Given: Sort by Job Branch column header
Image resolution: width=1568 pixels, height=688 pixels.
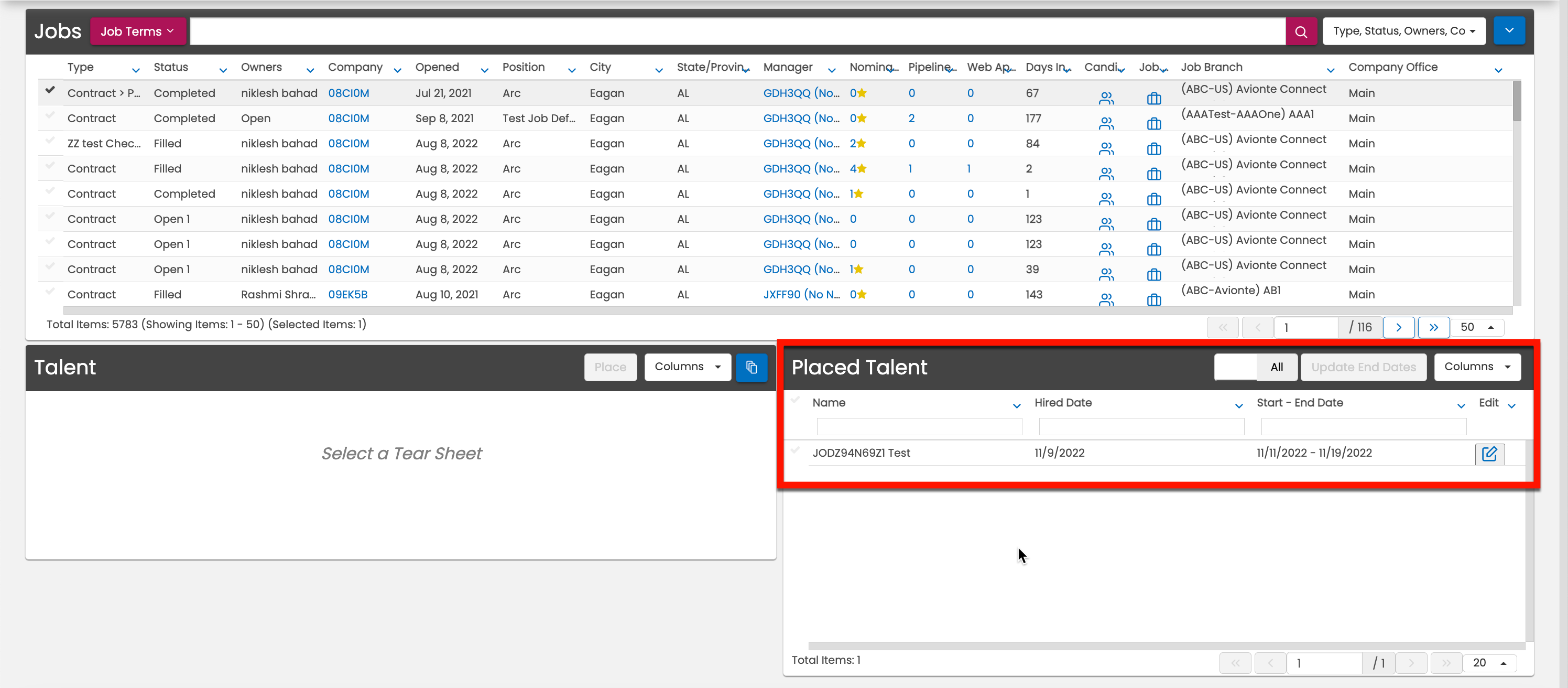Looking at the screenshot, I should click(x=1211, y=67).
